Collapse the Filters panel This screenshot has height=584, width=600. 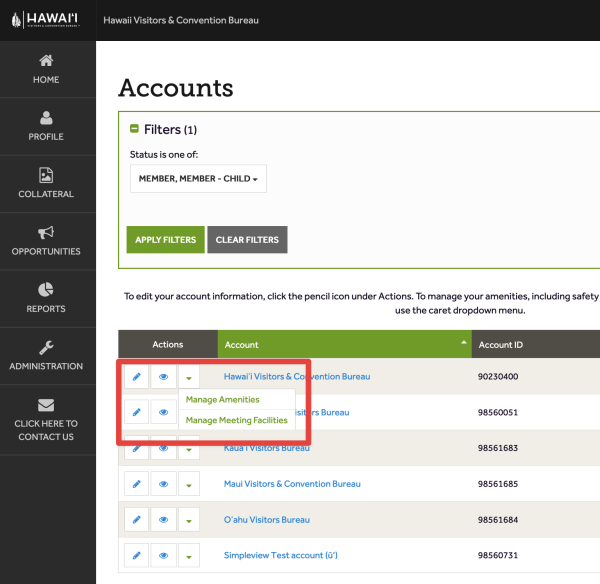pyautogui.click(x=134, y=129)
